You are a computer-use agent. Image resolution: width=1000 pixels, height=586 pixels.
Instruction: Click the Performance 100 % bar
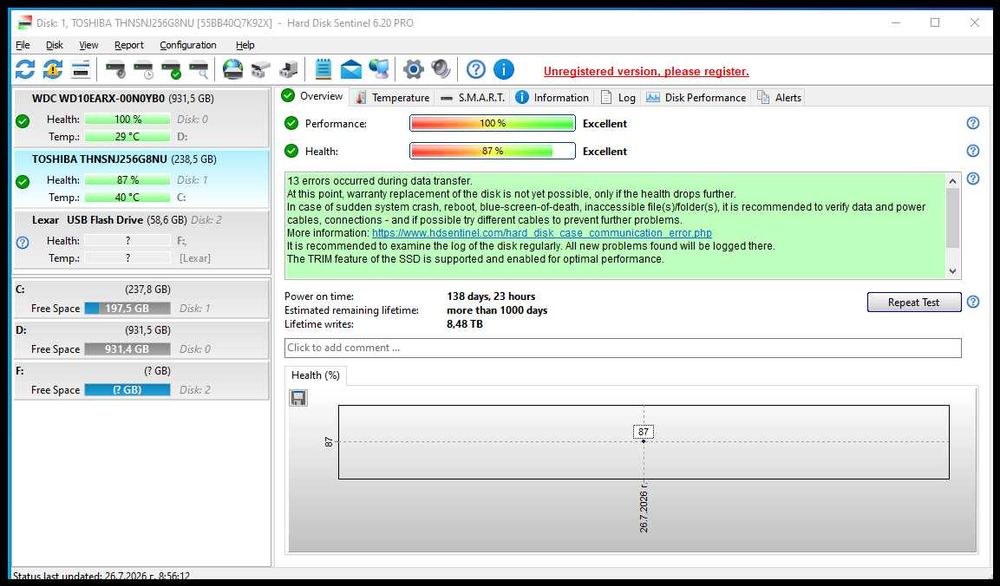pyautogui.click(x=492, y=123)
